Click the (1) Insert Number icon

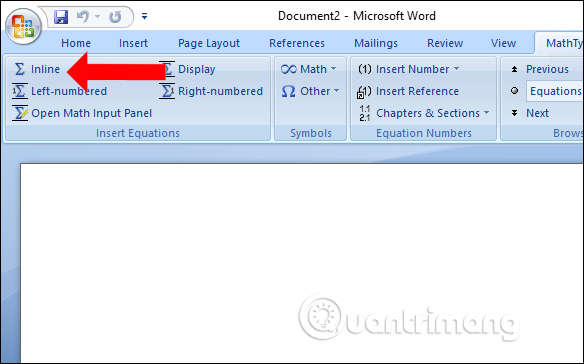coord(365,69)
